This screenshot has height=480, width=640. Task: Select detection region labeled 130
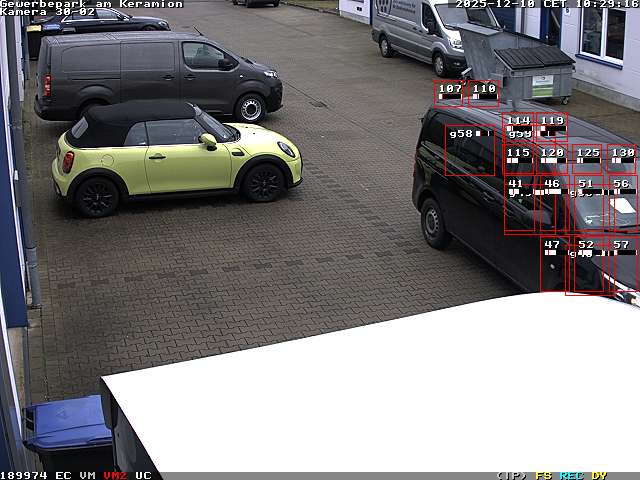(622, 159)
